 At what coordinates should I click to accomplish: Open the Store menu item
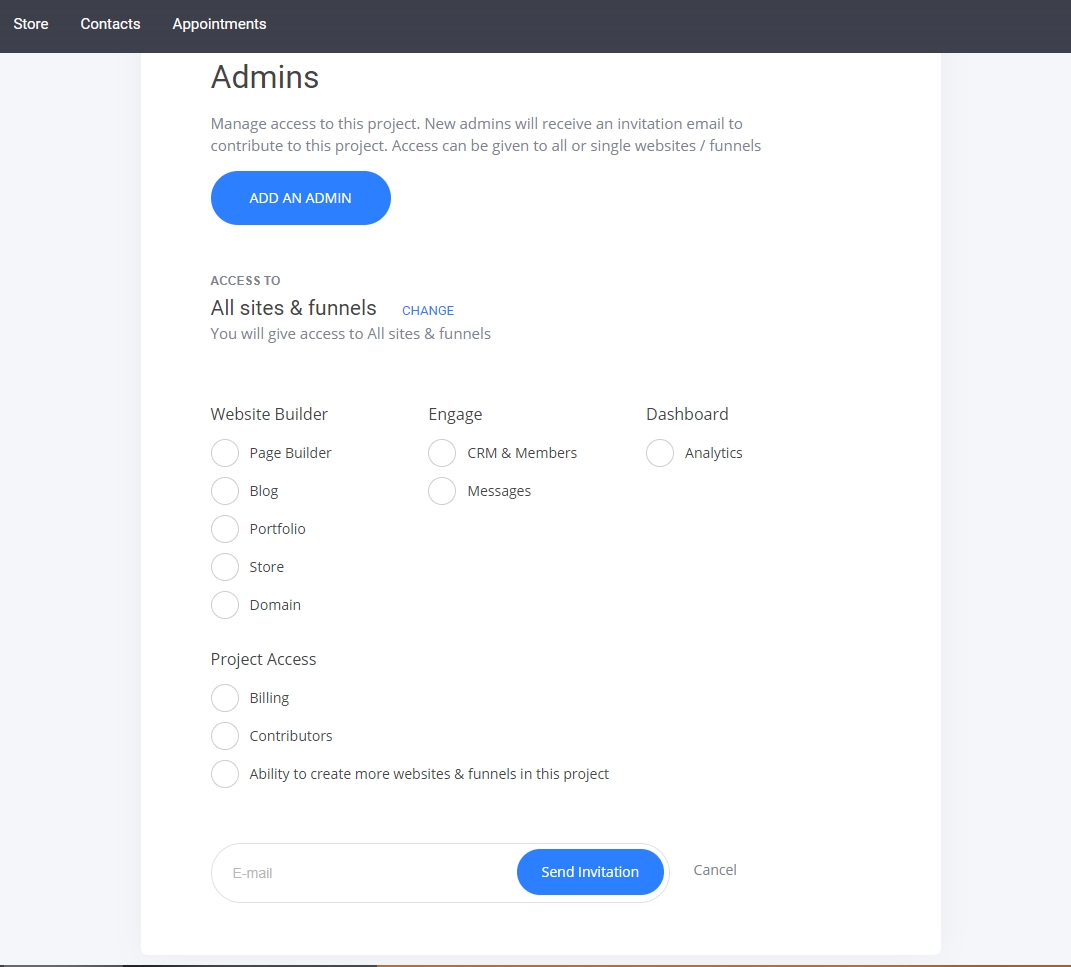(31, 24)
